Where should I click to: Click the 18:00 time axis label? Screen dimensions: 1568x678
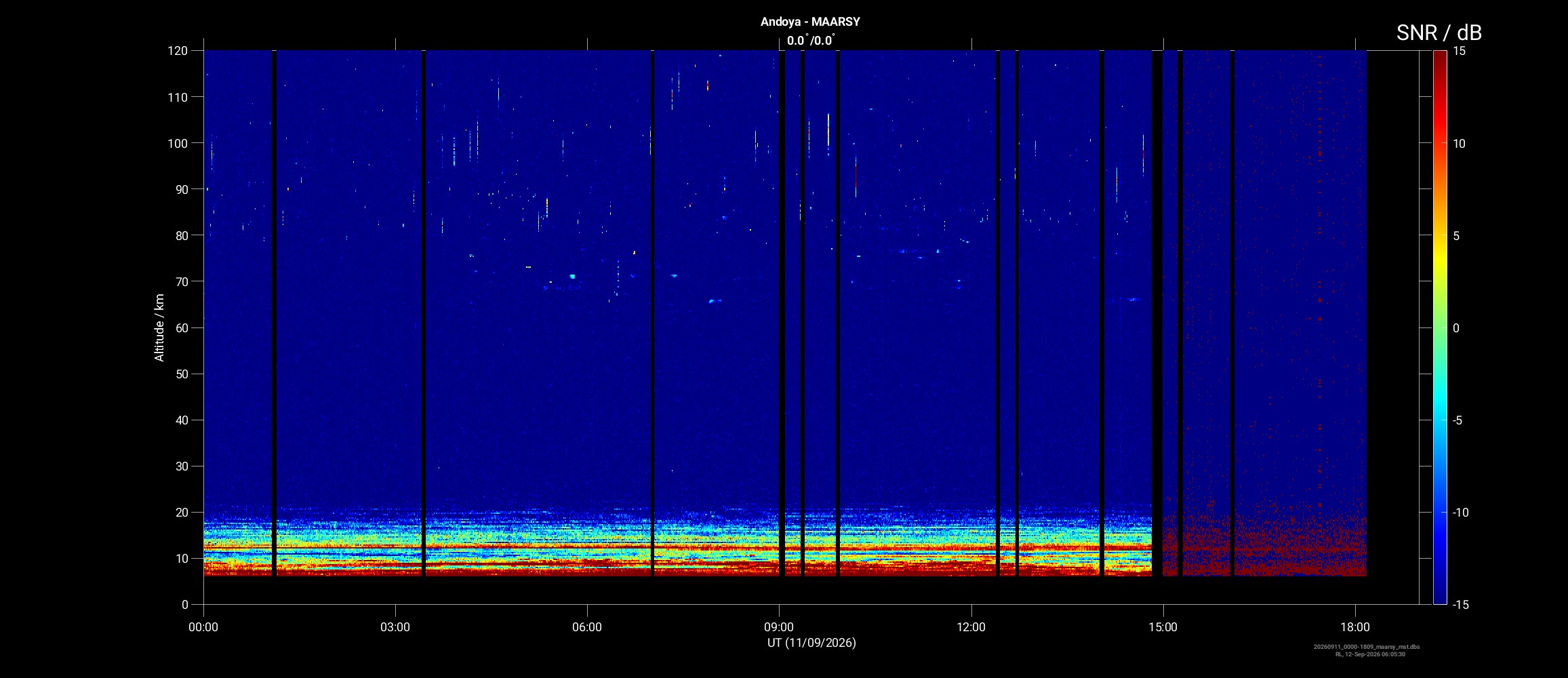tap(1354, 627)
